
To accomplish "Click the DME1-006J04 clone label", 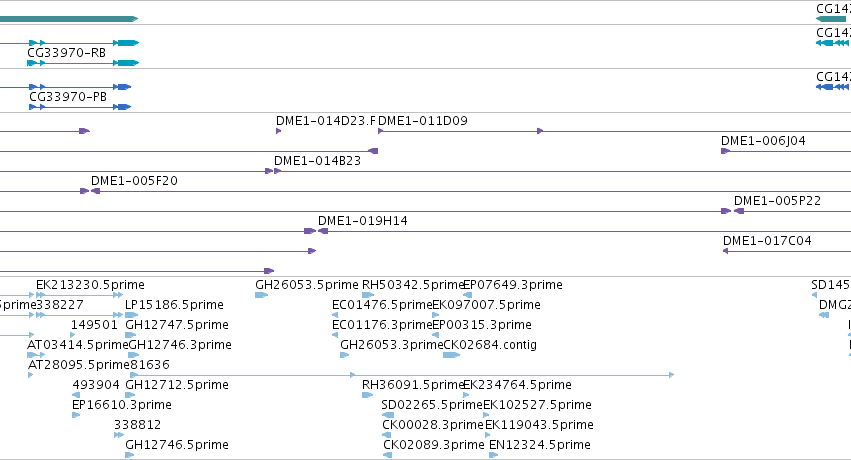I will coord(763,140).
